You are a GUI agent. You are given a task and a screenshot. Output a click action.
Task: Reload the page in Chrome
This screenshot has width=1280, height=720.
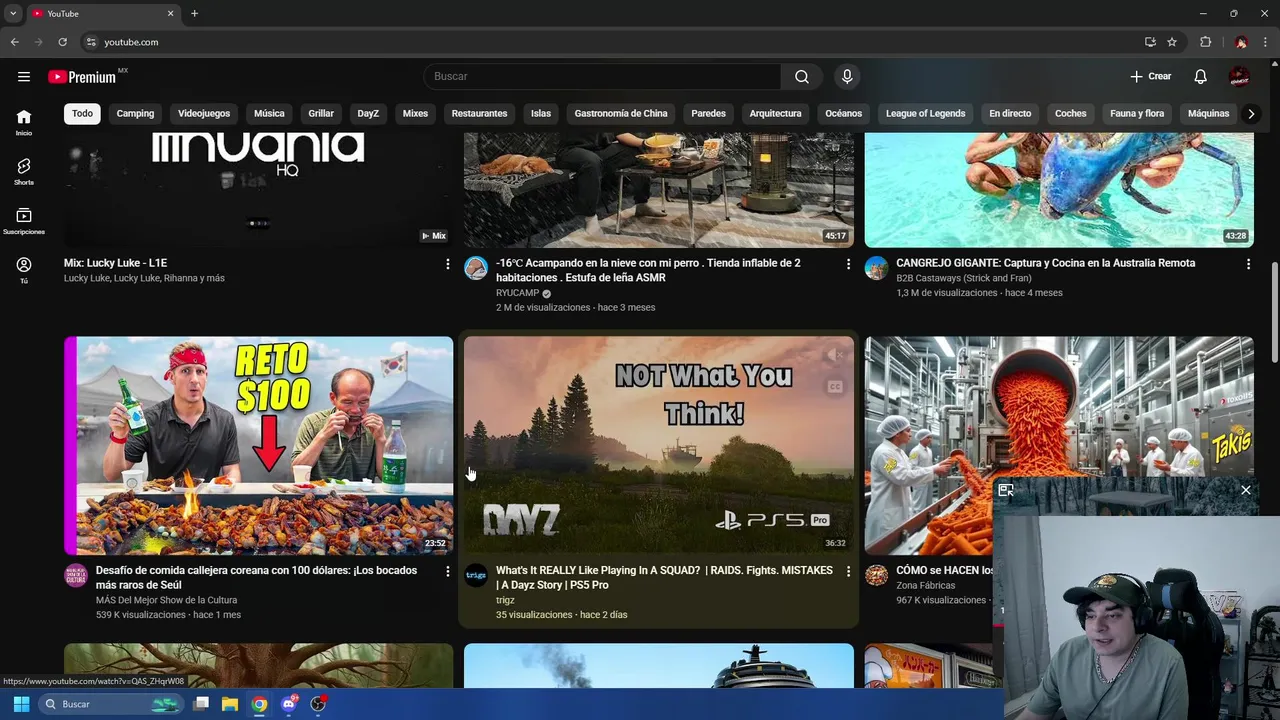[62, 42]
